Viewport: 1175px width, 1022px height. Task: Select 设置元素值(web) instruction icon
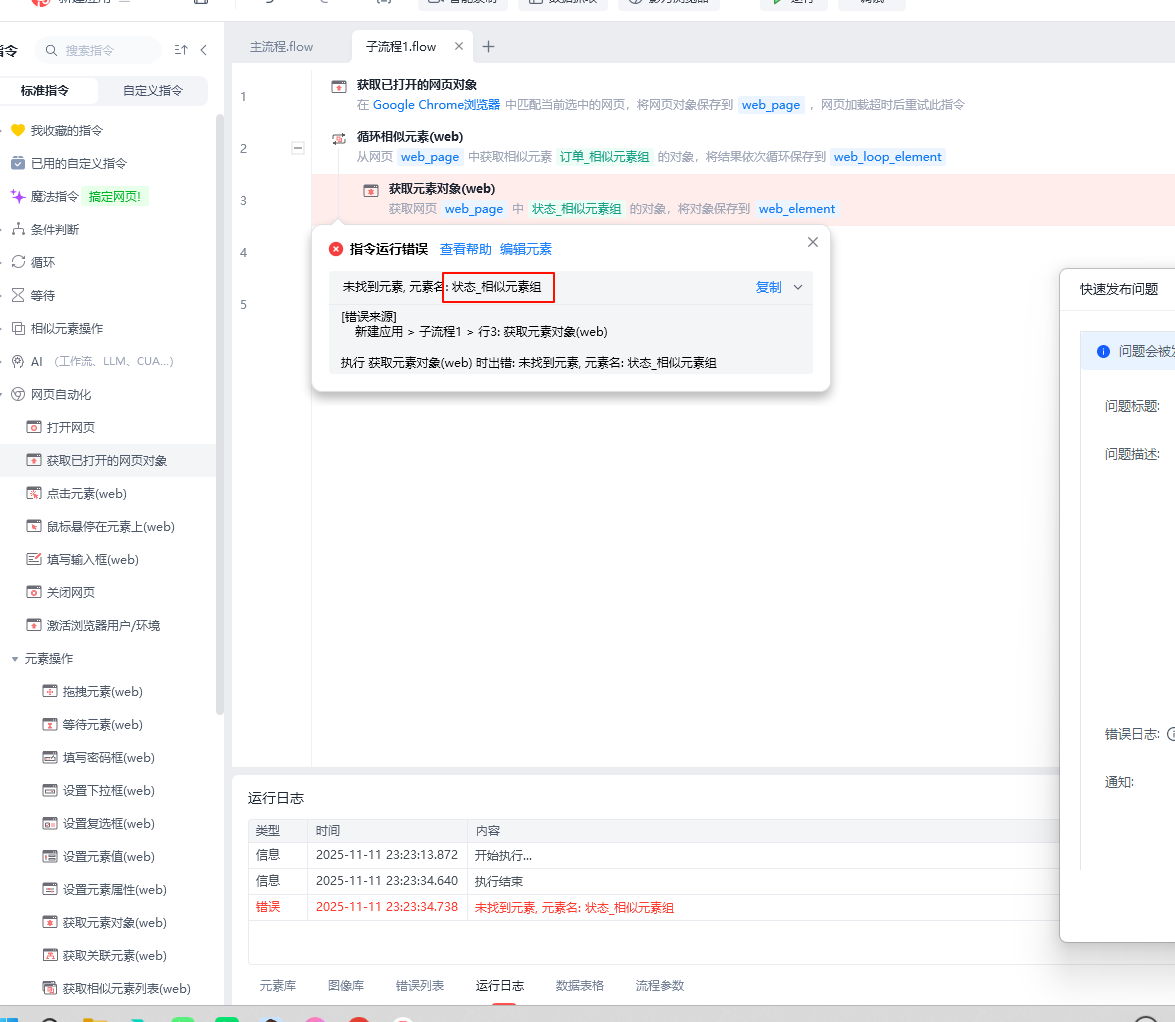(49, 856)
